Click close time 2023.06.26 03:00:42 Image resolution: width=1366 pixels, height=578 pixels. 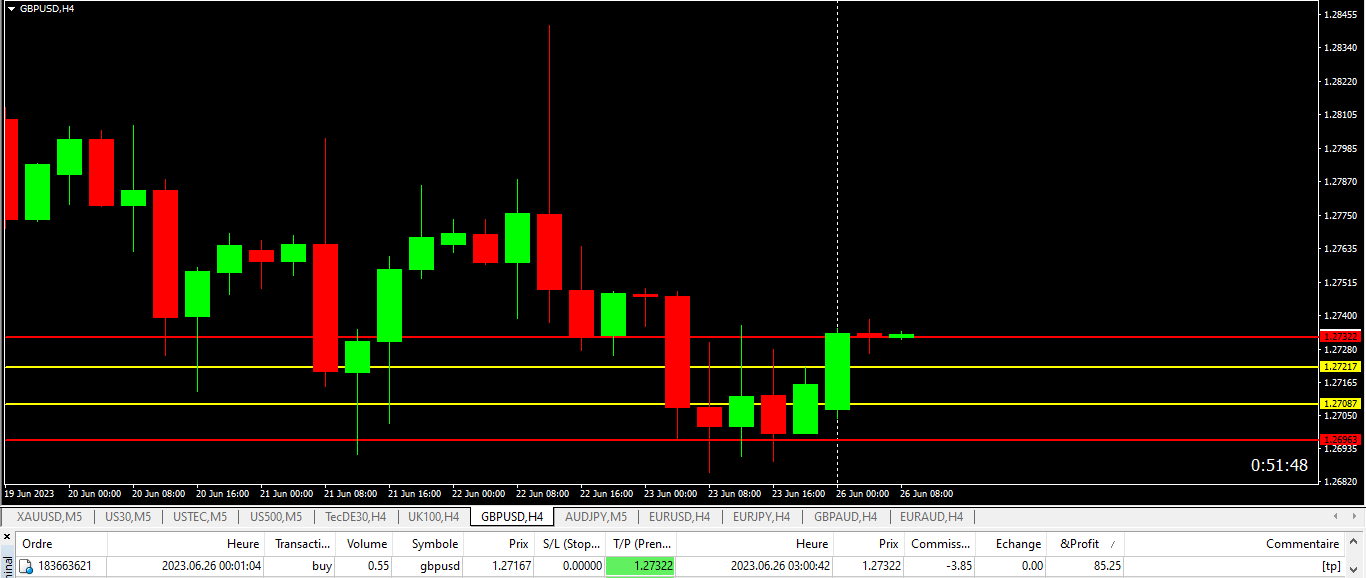779,566
